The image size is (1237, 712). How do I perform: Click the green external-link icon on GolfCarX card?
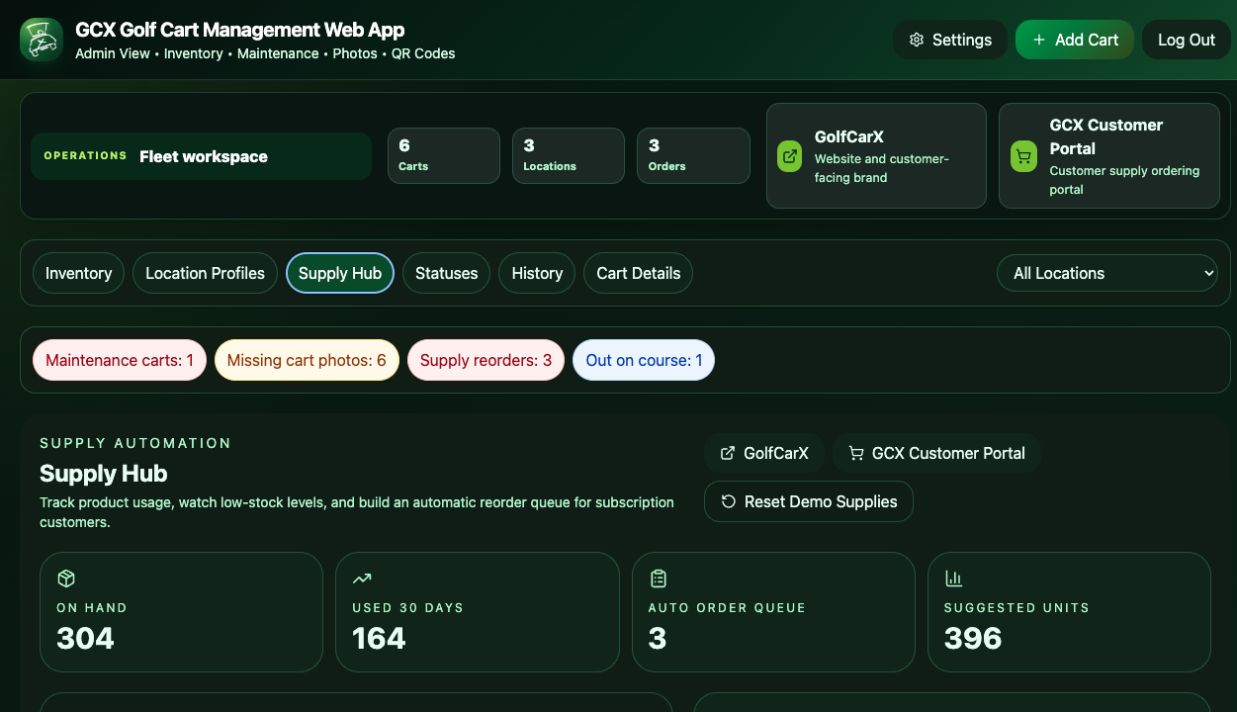tap(790, 156)
